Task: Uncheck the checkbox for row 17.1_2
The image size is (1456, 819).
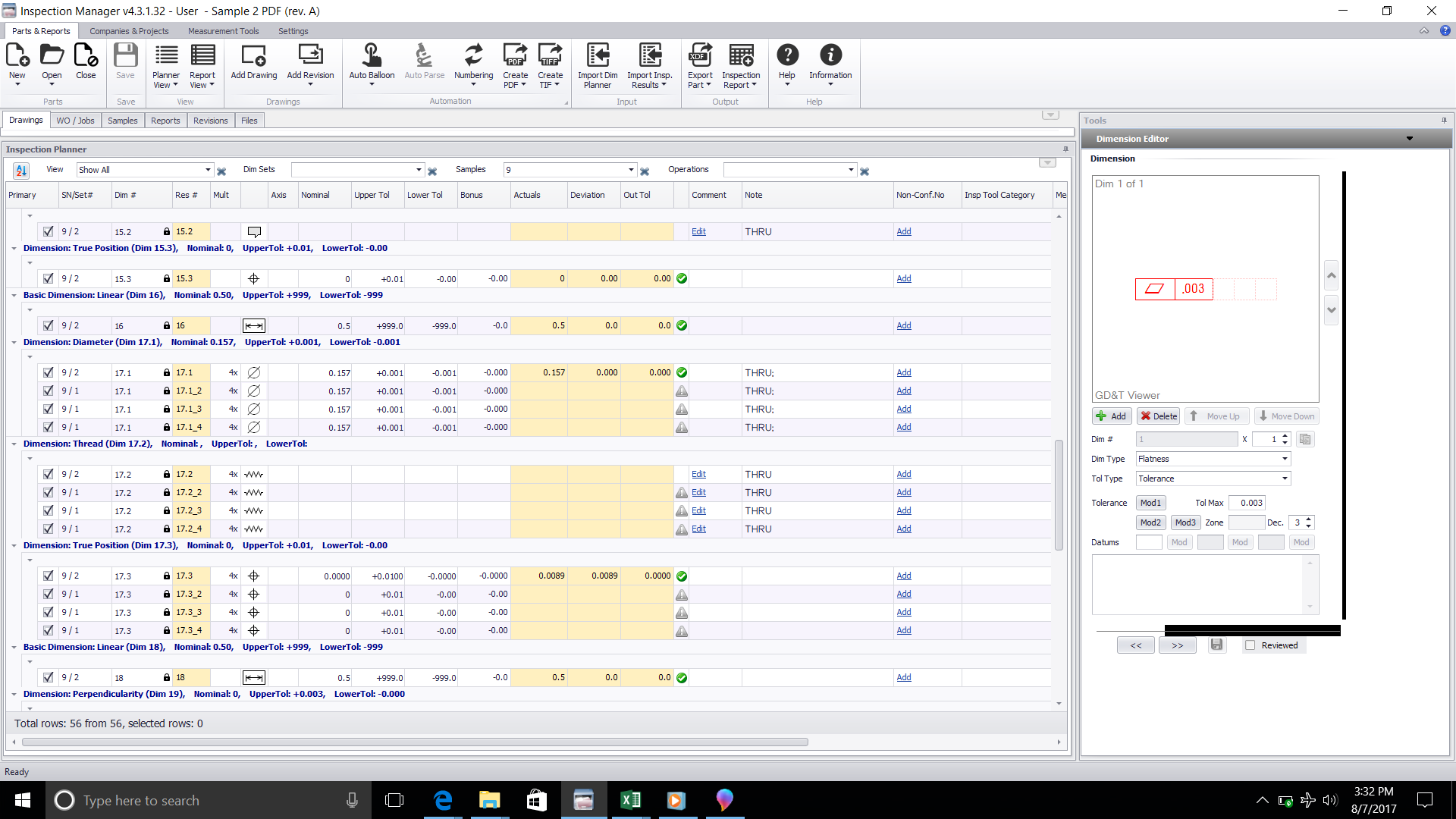Action: click(49, 391)
